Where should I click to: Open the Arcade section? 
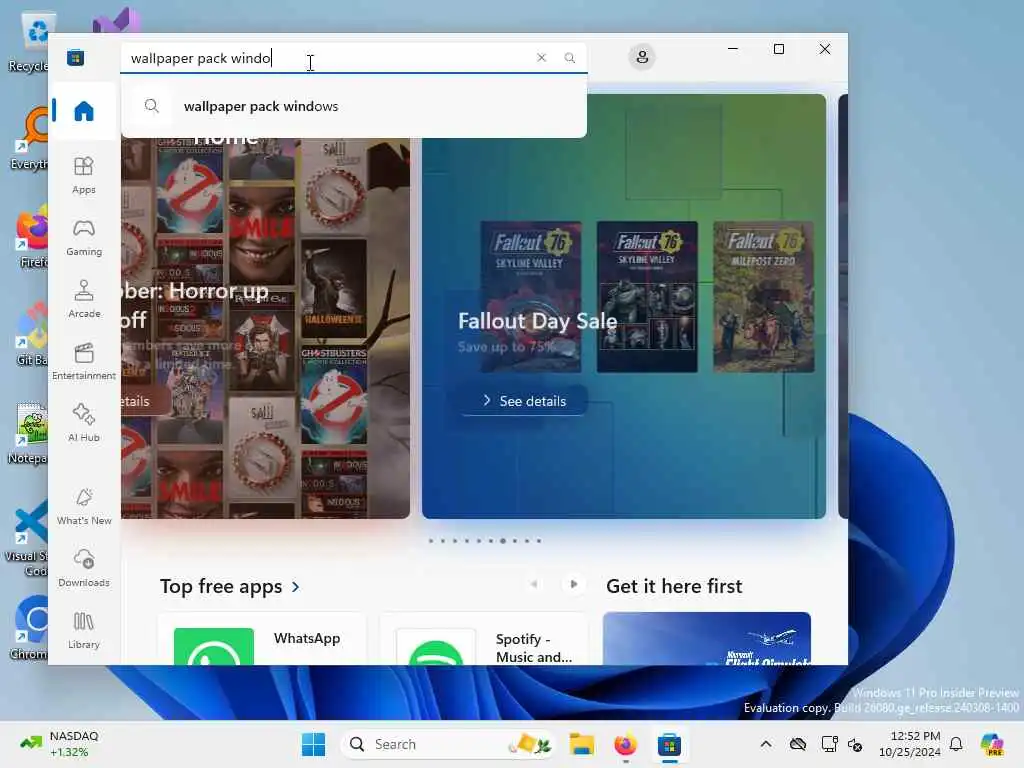pos(84,299)
